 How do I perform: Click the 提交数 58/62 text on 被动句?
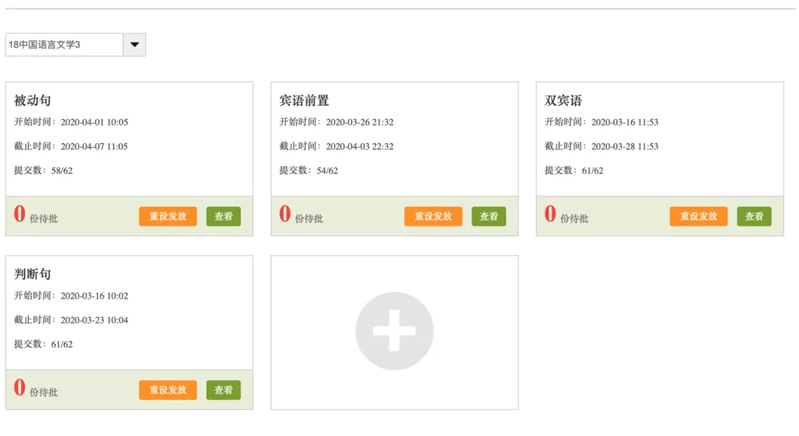tap(43, 171)
